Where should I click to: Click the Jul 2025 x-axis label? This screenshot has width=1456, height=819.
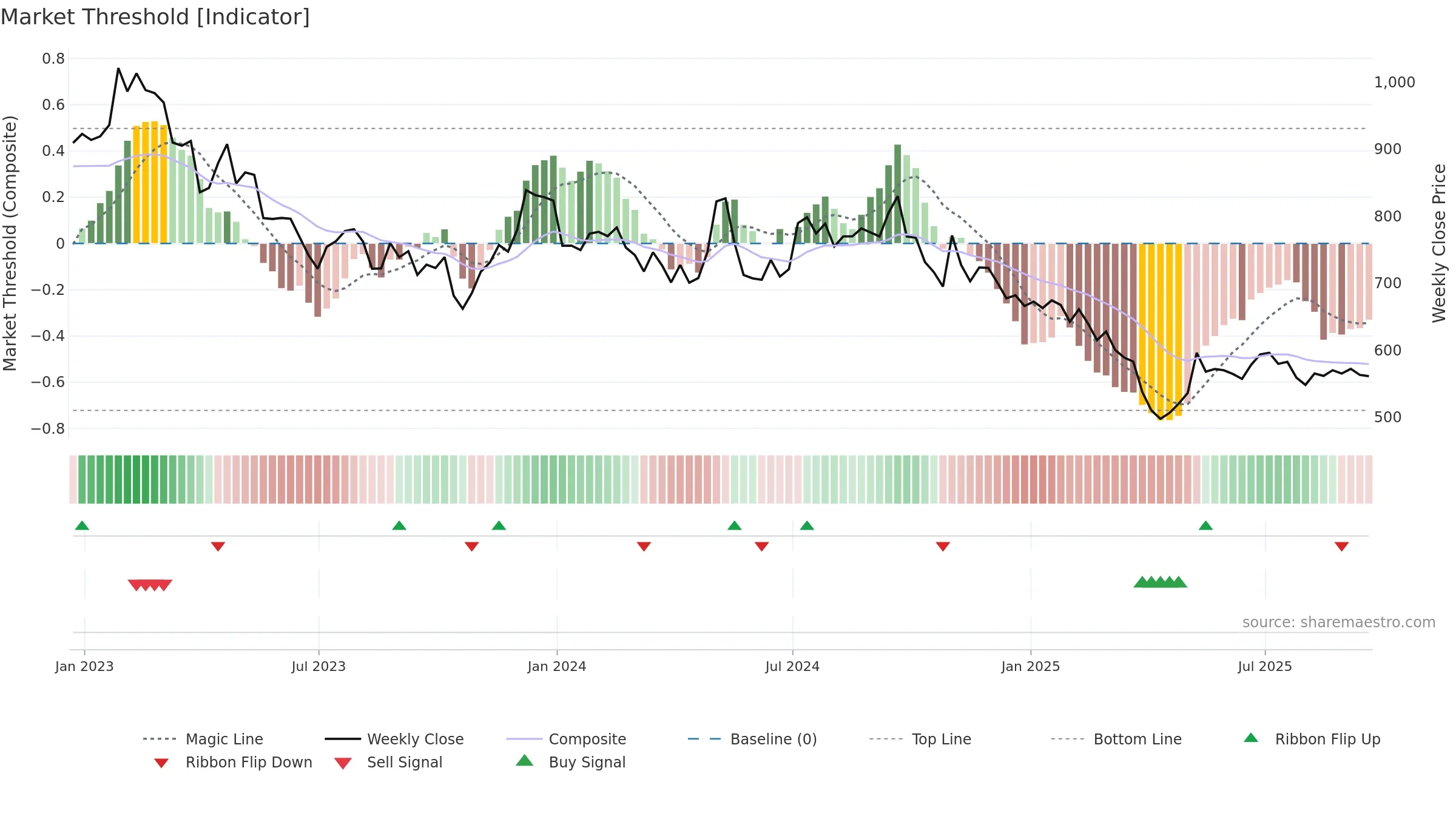click(1265, 666)
